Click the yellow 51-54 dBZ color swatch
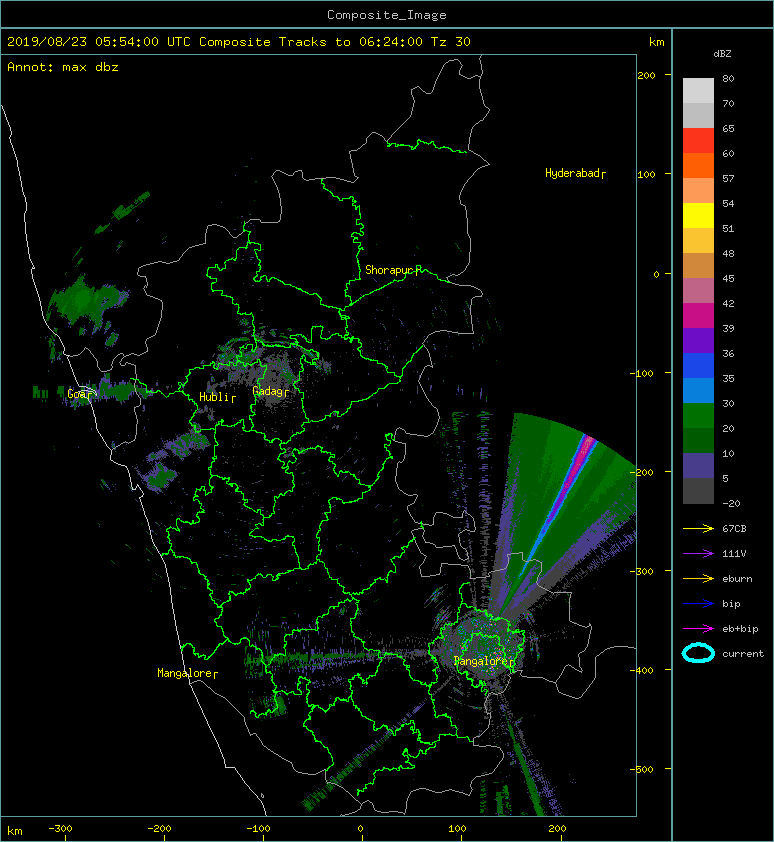 point(698,215)
